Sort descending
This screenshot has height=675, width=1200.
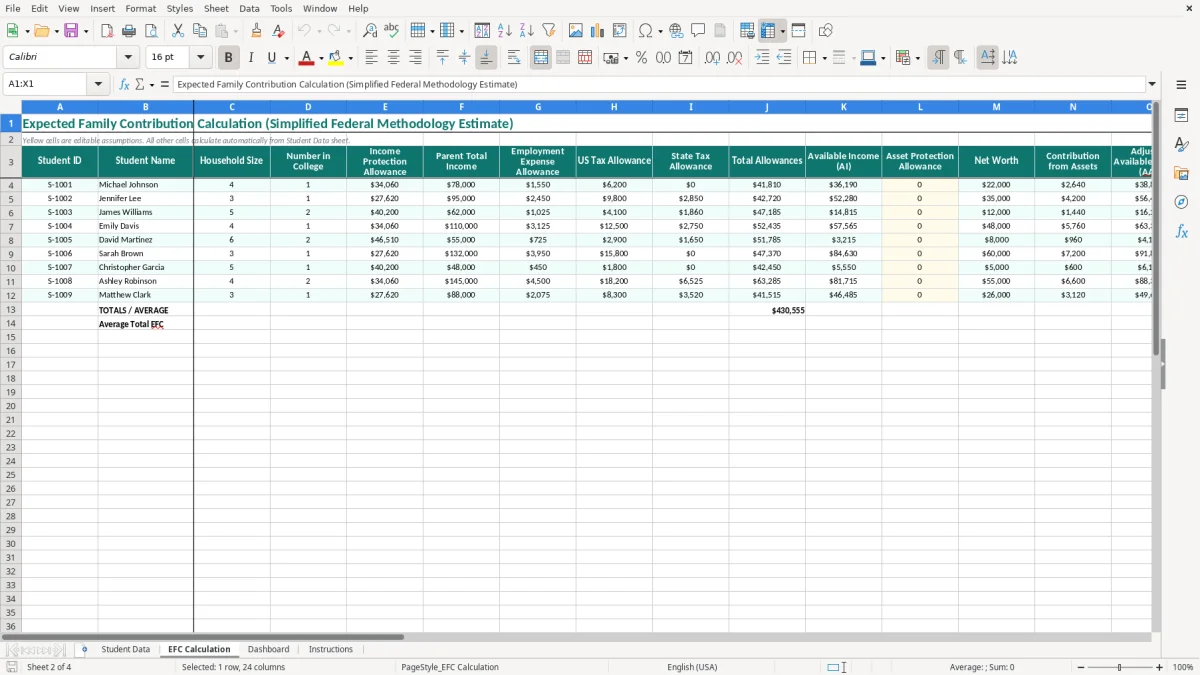coord(527,31)
